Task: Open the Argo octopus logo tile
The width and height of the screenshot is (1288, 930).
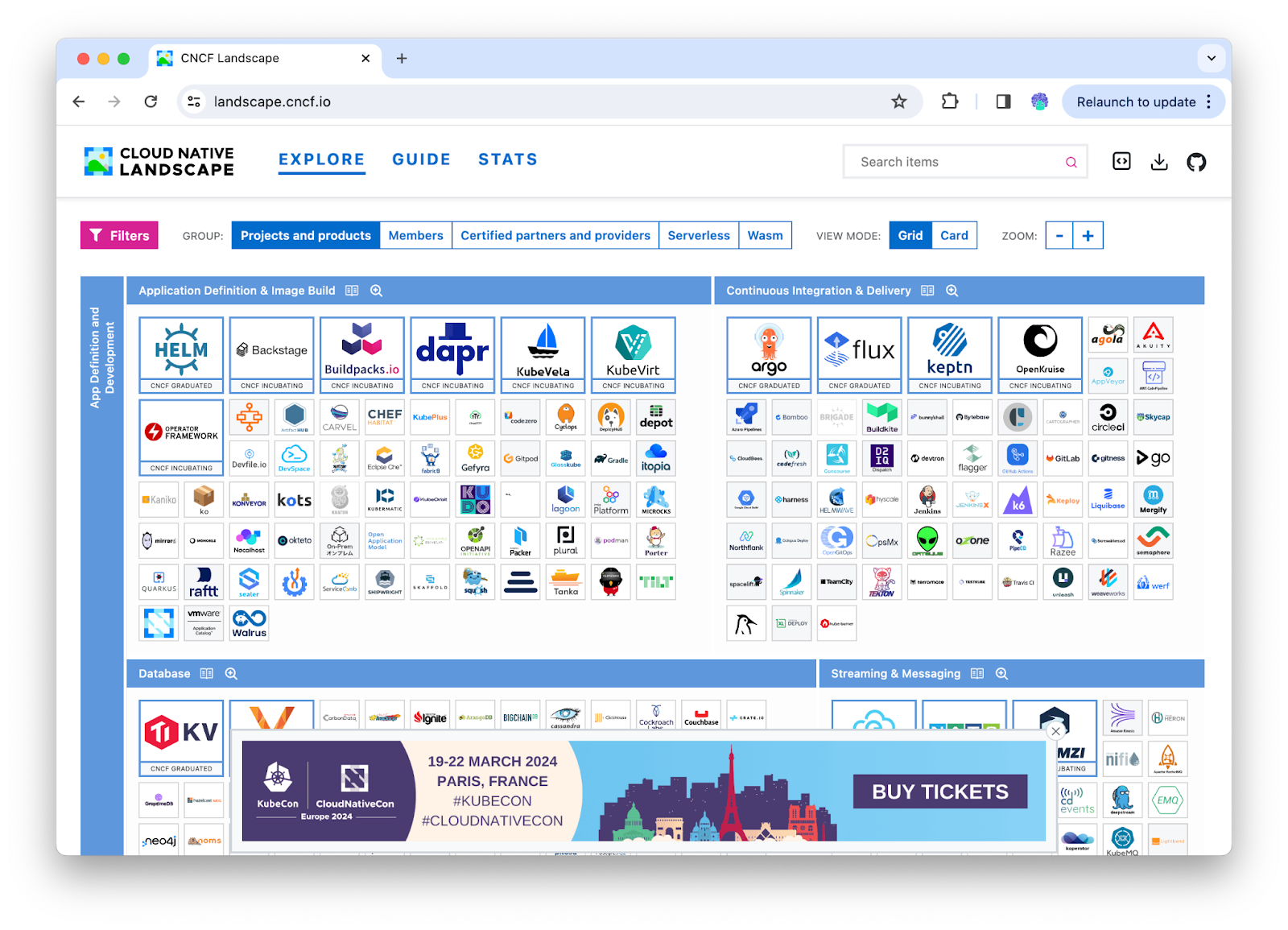Action: click(x=769, y=354)
